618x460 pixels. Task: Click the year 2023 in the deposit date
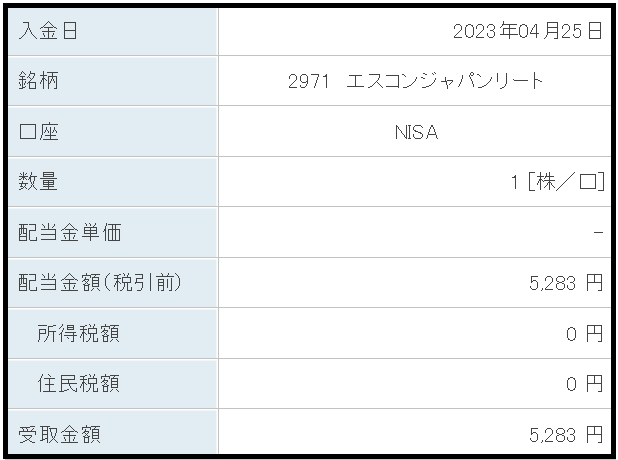coord(474,32)
